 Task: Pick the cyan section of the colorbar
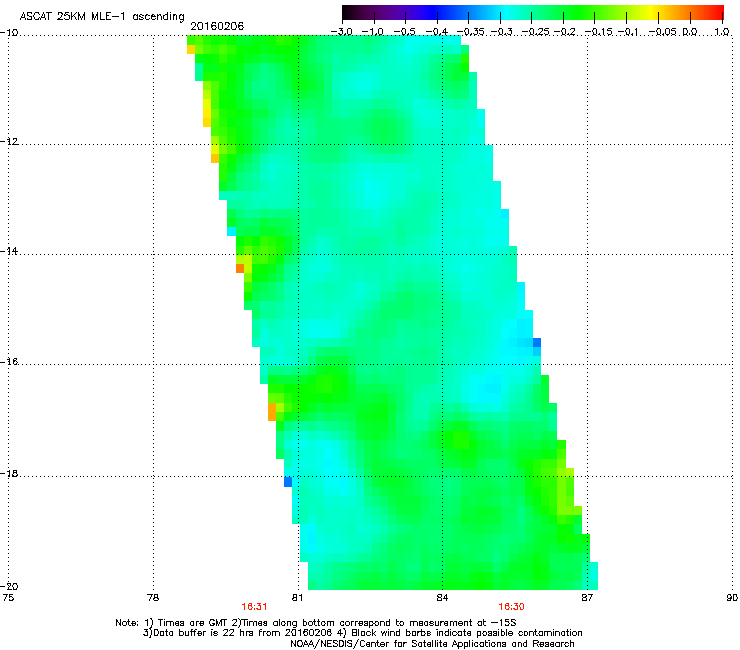(506, 12)
